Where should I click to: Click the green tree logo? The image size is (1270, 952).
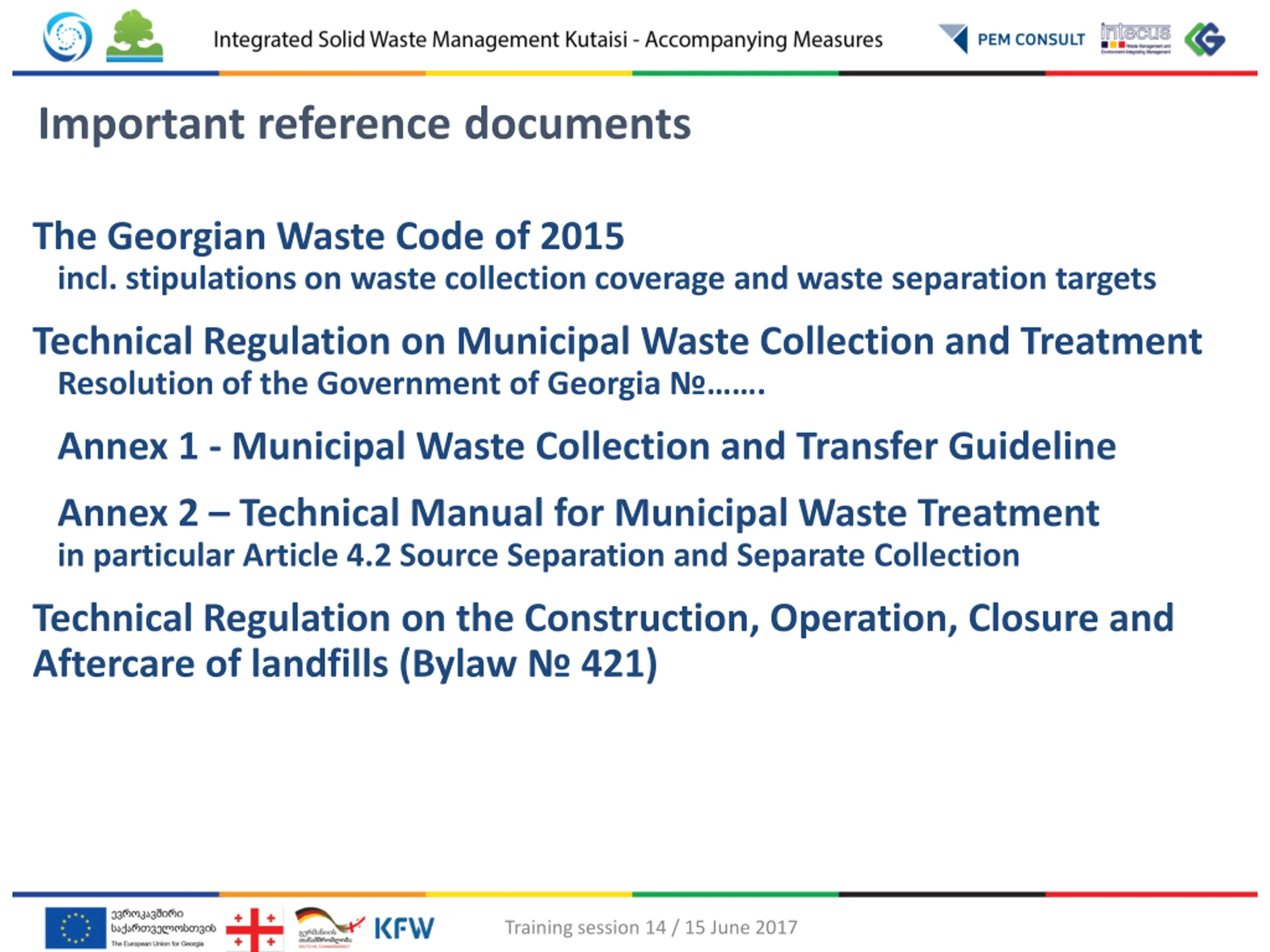[134, 36]
